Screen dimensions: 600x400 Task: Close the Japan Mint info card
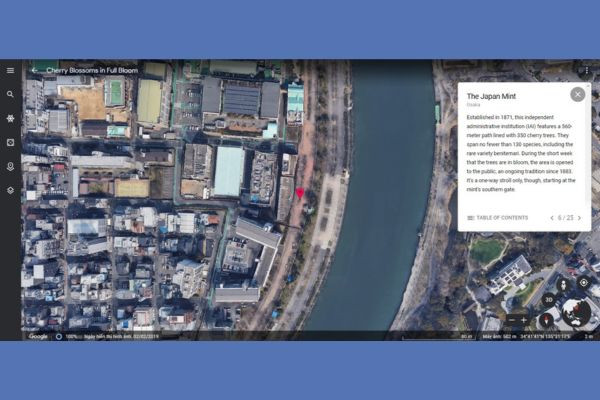577,94
